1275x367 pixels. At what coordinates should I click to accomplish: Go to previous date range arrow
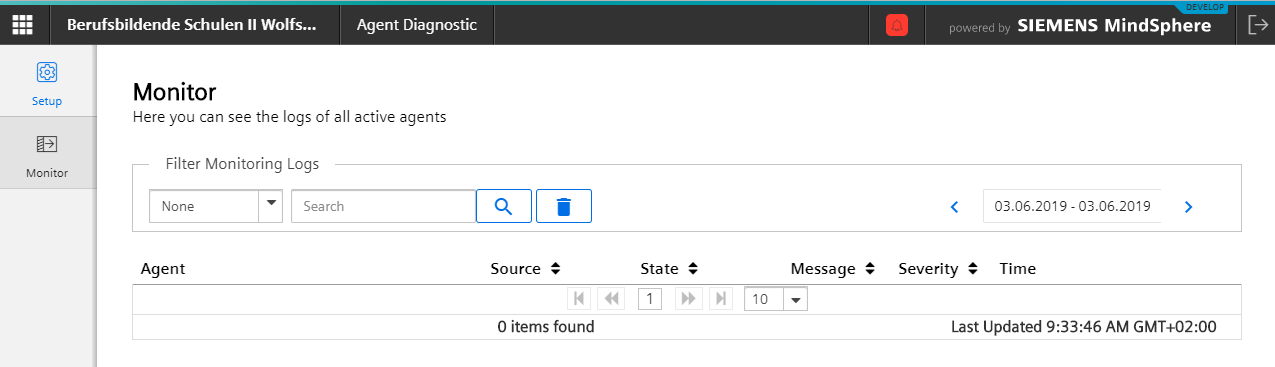pyautogui.click(x=954, y=207)
